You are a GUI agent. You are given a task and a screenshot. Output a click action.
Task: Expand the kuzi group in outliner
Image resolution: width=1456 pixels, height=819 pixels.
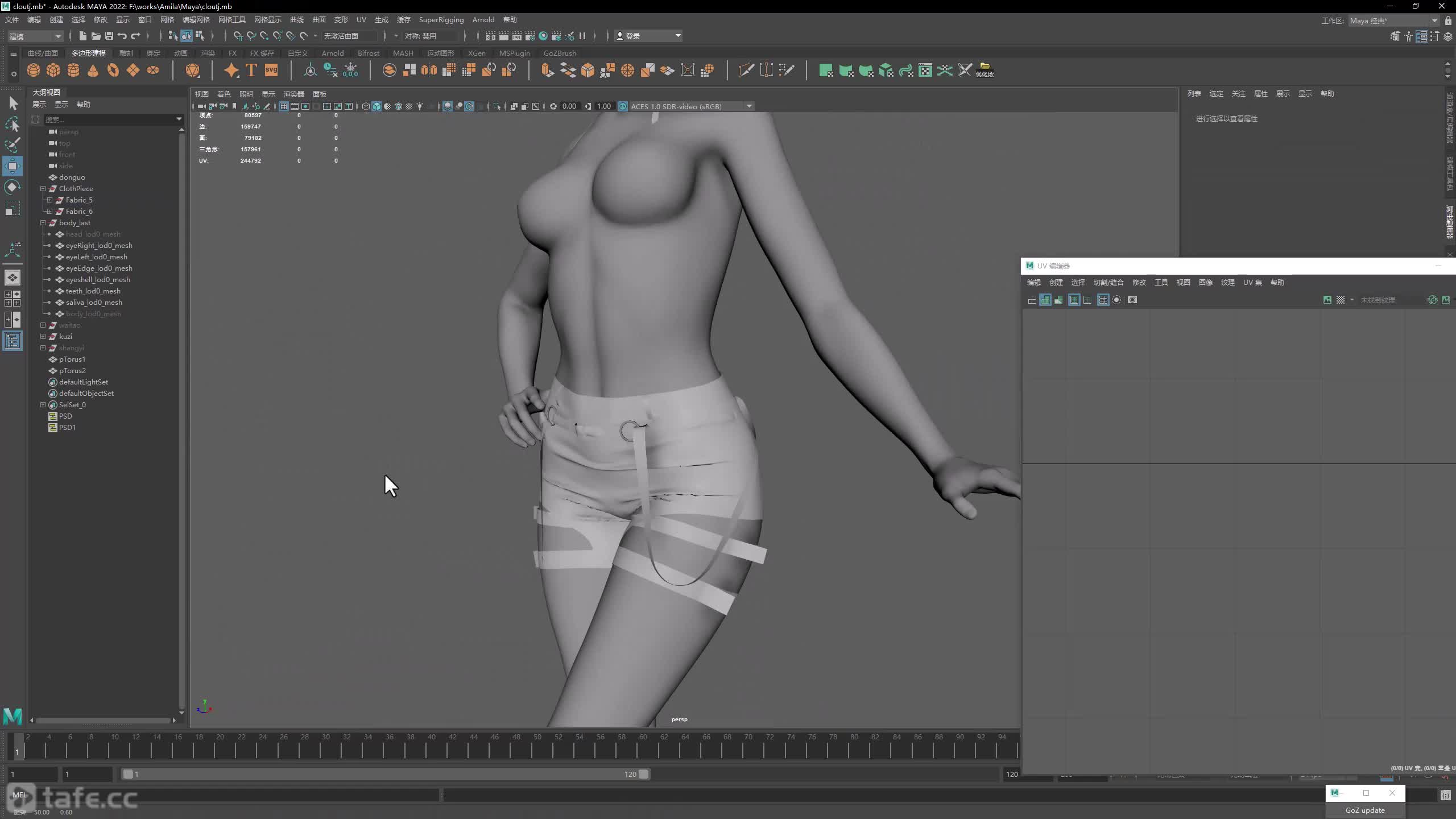[43, 336]
